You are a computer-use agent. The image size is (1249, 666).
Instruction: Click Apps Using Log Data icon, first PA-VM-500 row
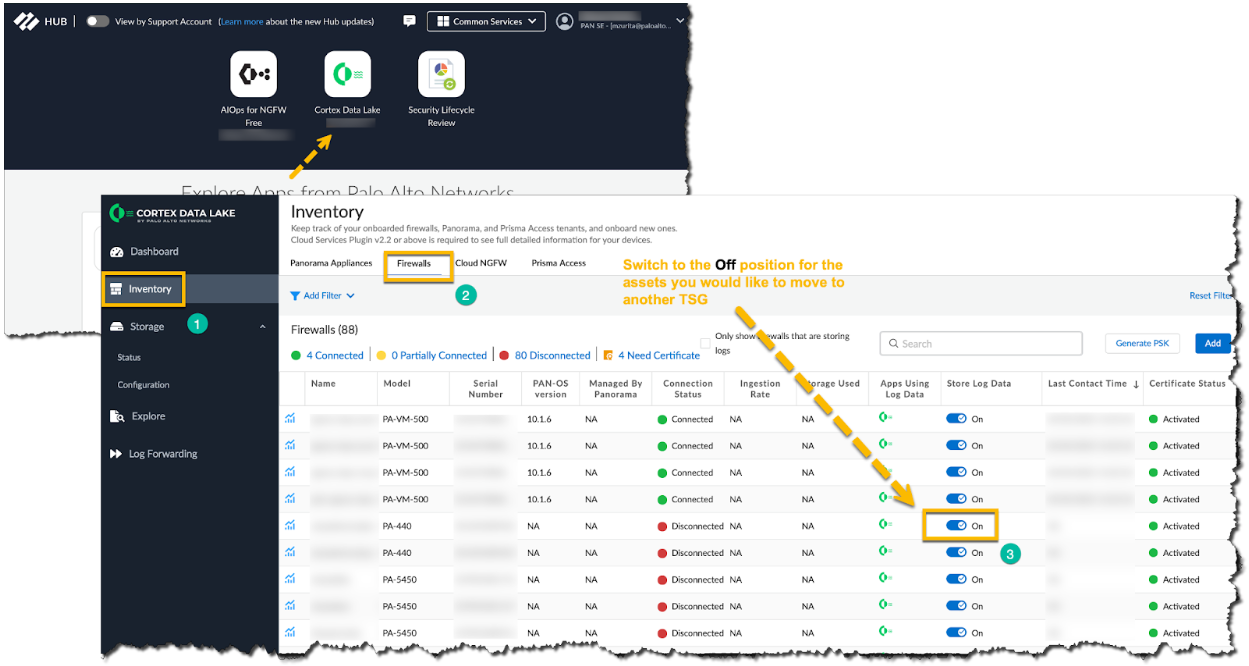pos(886,419)
